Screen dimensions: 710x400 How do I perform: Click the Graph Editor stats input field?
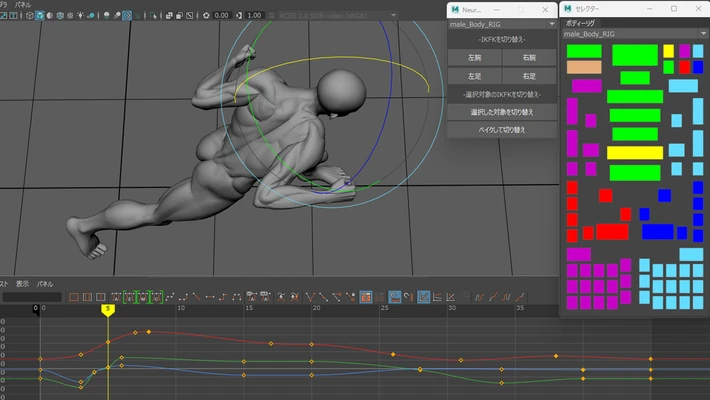(x=32, y=297)
